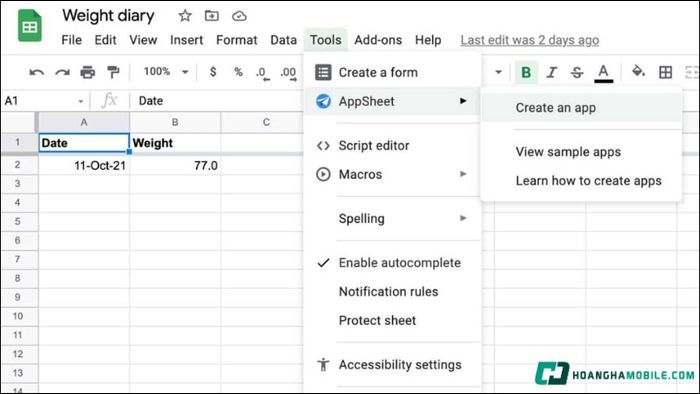Click the select-all corner box
The height and width of the screenshot is (394, 700).
tap(19, 122)
